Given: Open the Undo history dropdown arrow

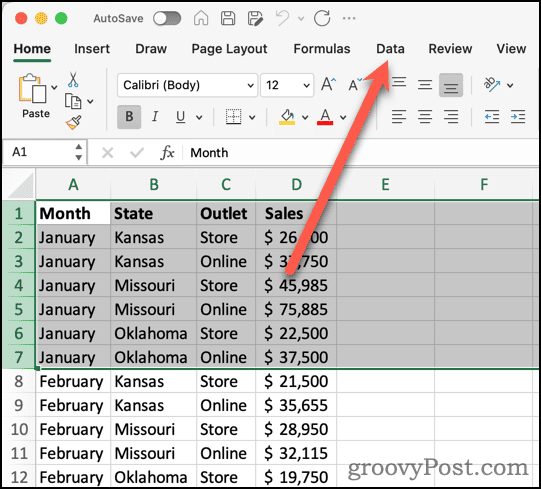Looking at the screenshot, I should (301, 19).
